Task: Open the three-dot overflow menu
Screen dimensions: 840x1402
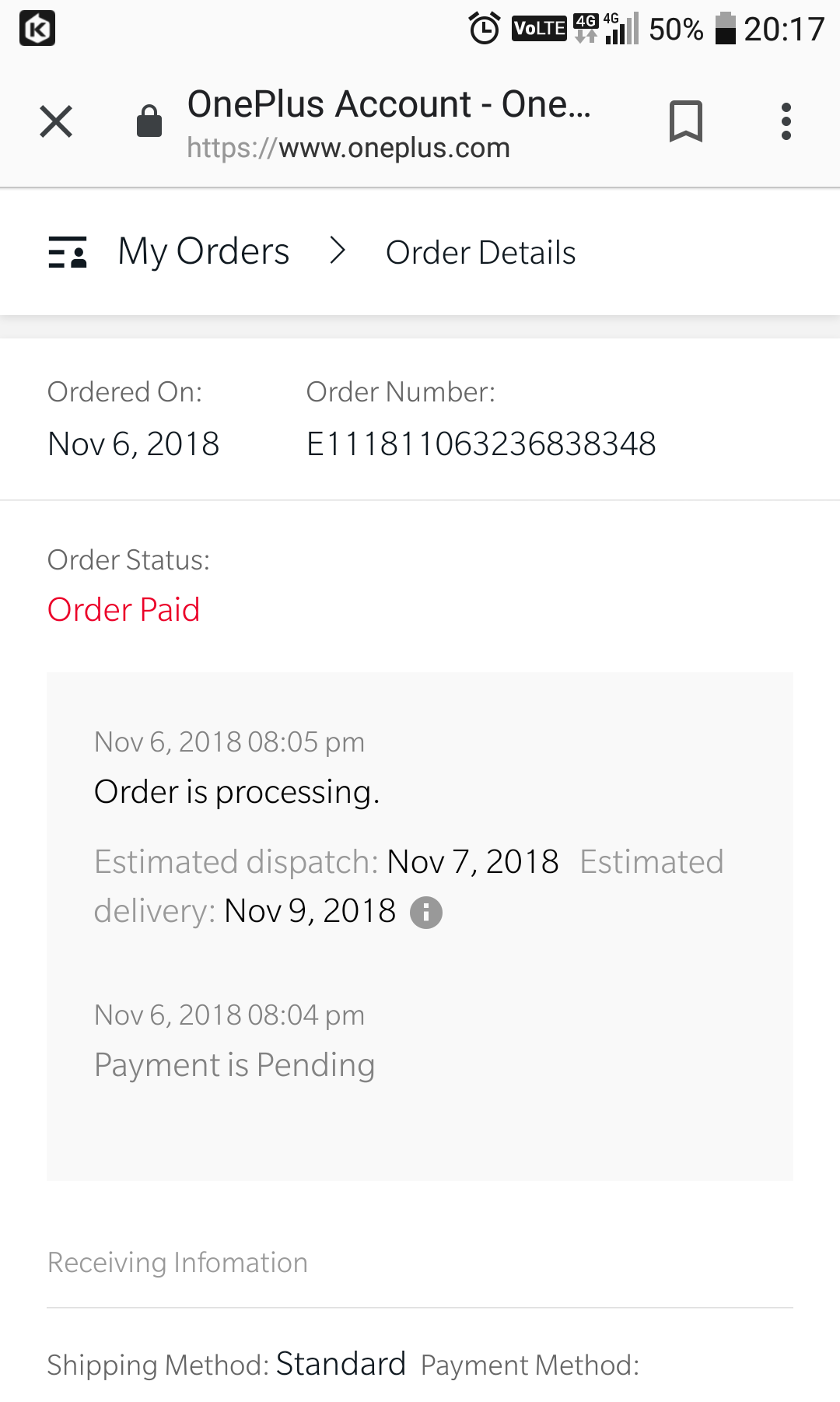Action: pyautogui.click(x=786, y=121)
